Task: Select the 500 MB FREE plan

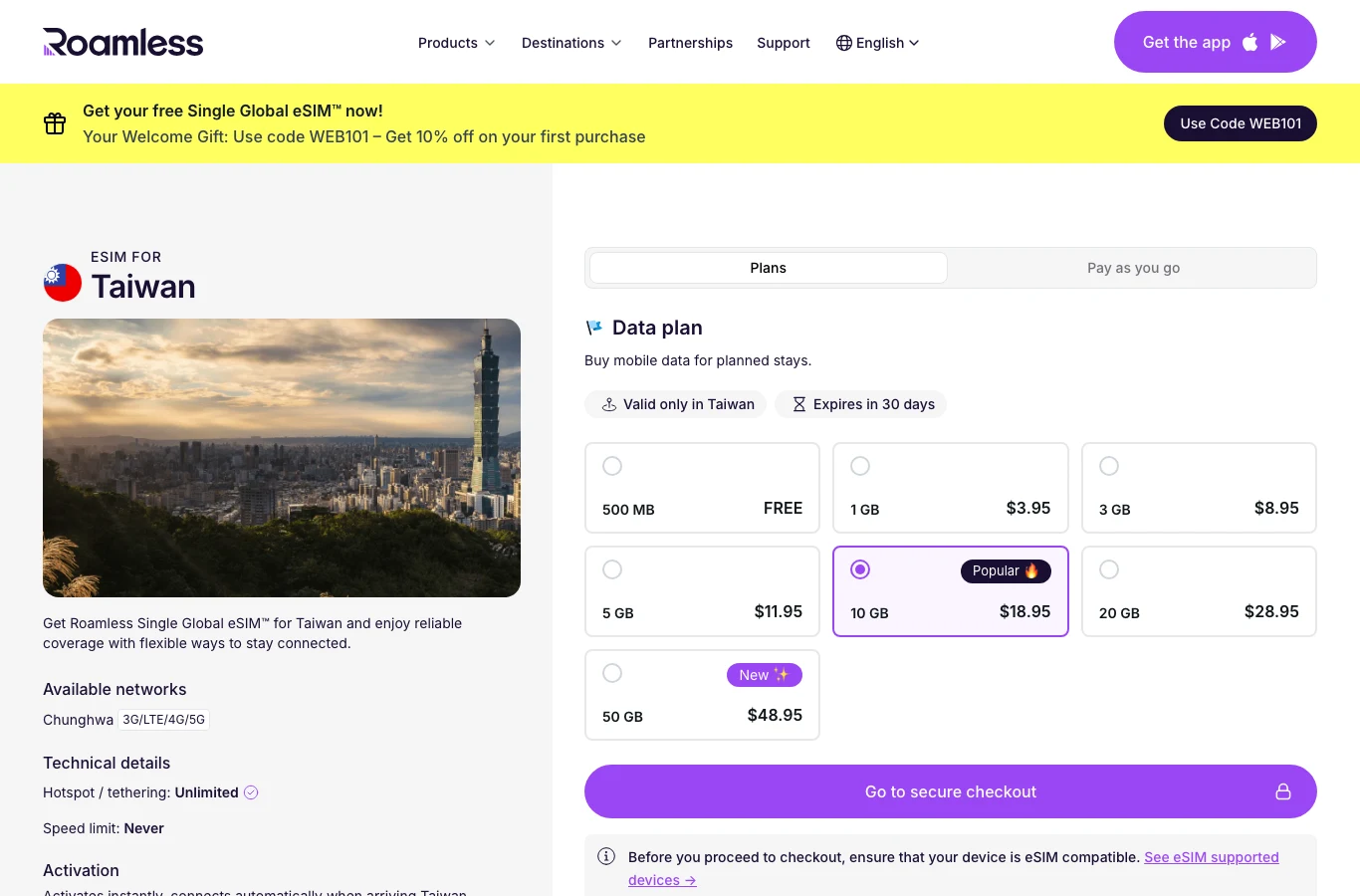Action: click(702, 488)
